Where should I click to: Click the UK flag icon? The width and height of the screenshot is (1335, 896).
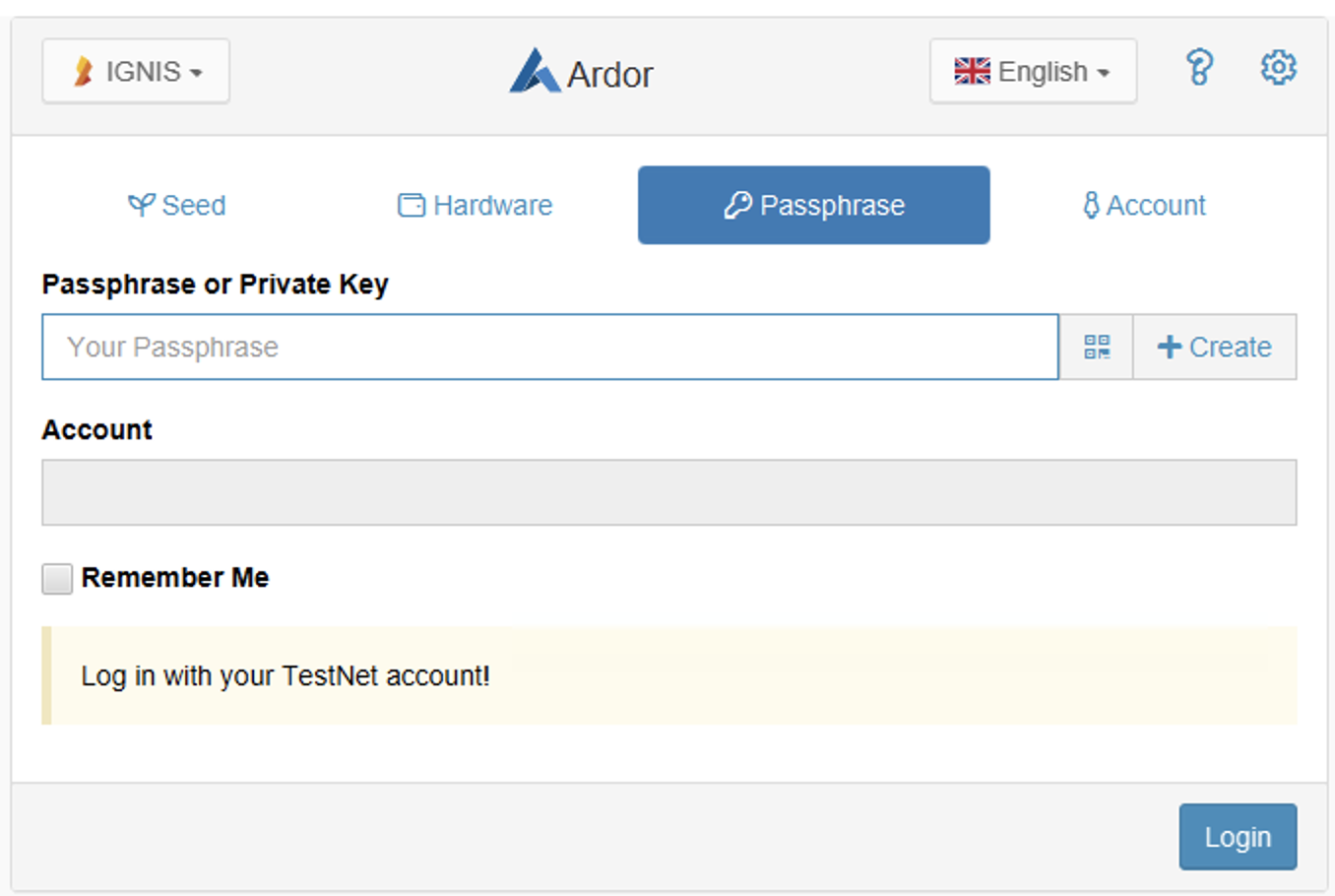972,71
